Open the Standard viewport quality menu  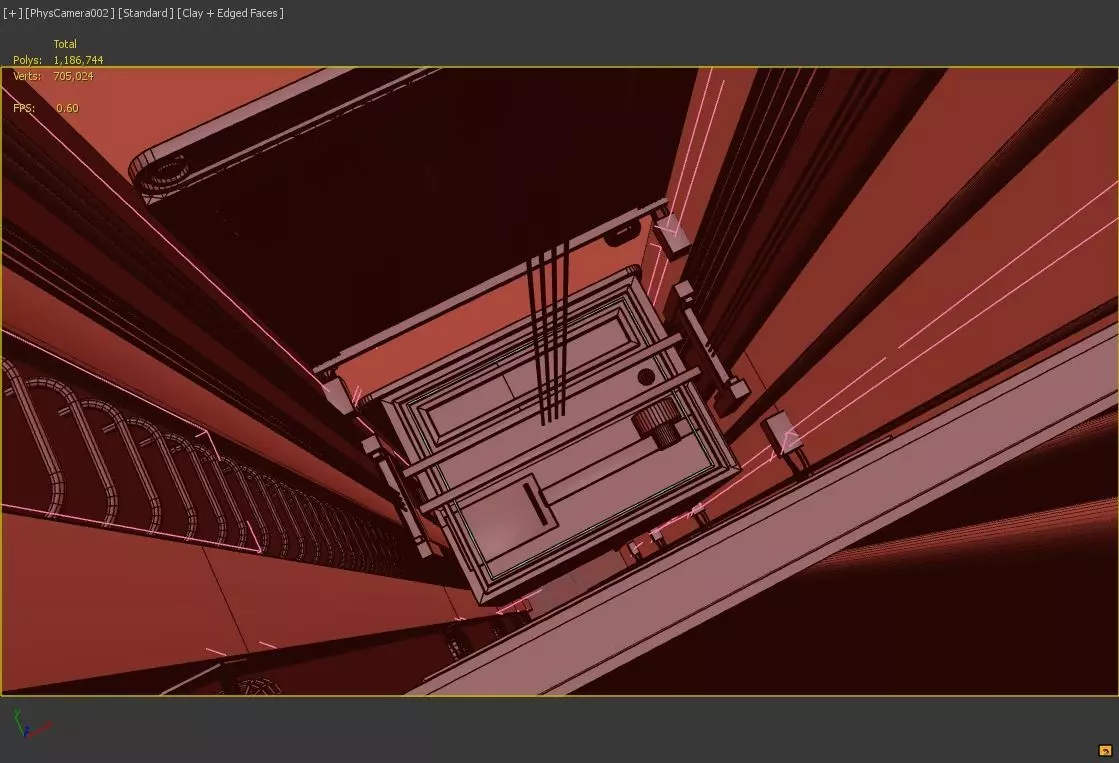(x=146, y=13)
